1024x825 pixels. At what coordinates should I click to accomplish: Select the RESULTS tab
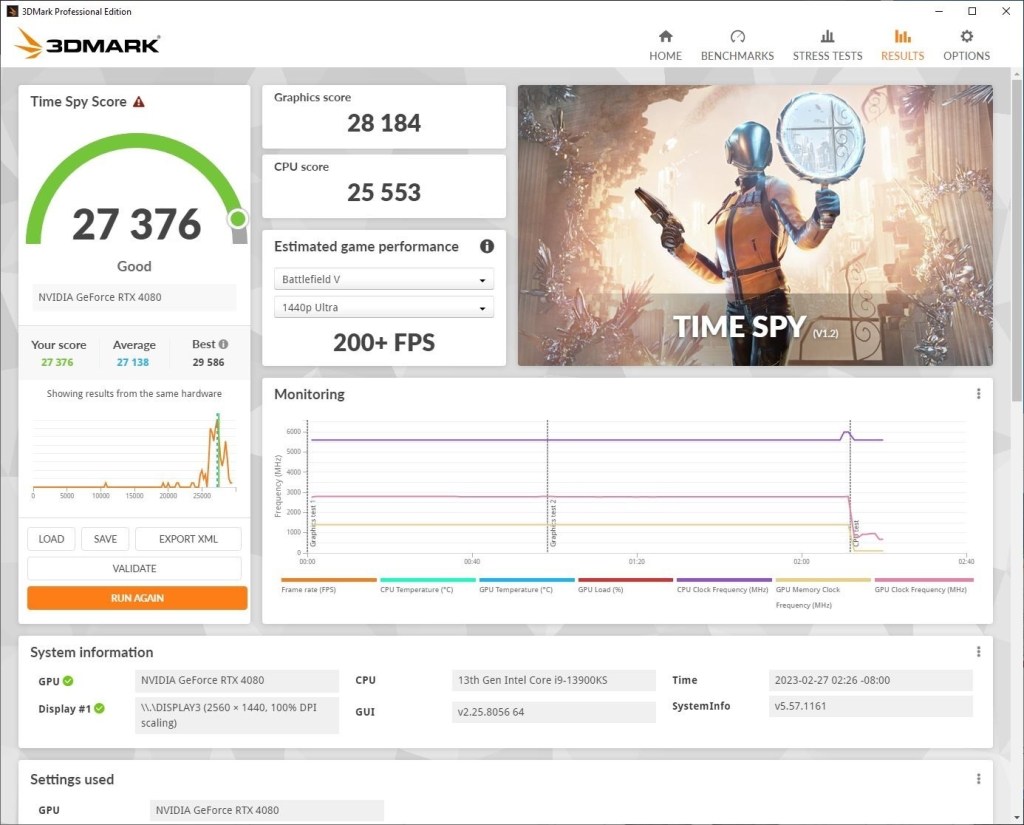[903, 46]
